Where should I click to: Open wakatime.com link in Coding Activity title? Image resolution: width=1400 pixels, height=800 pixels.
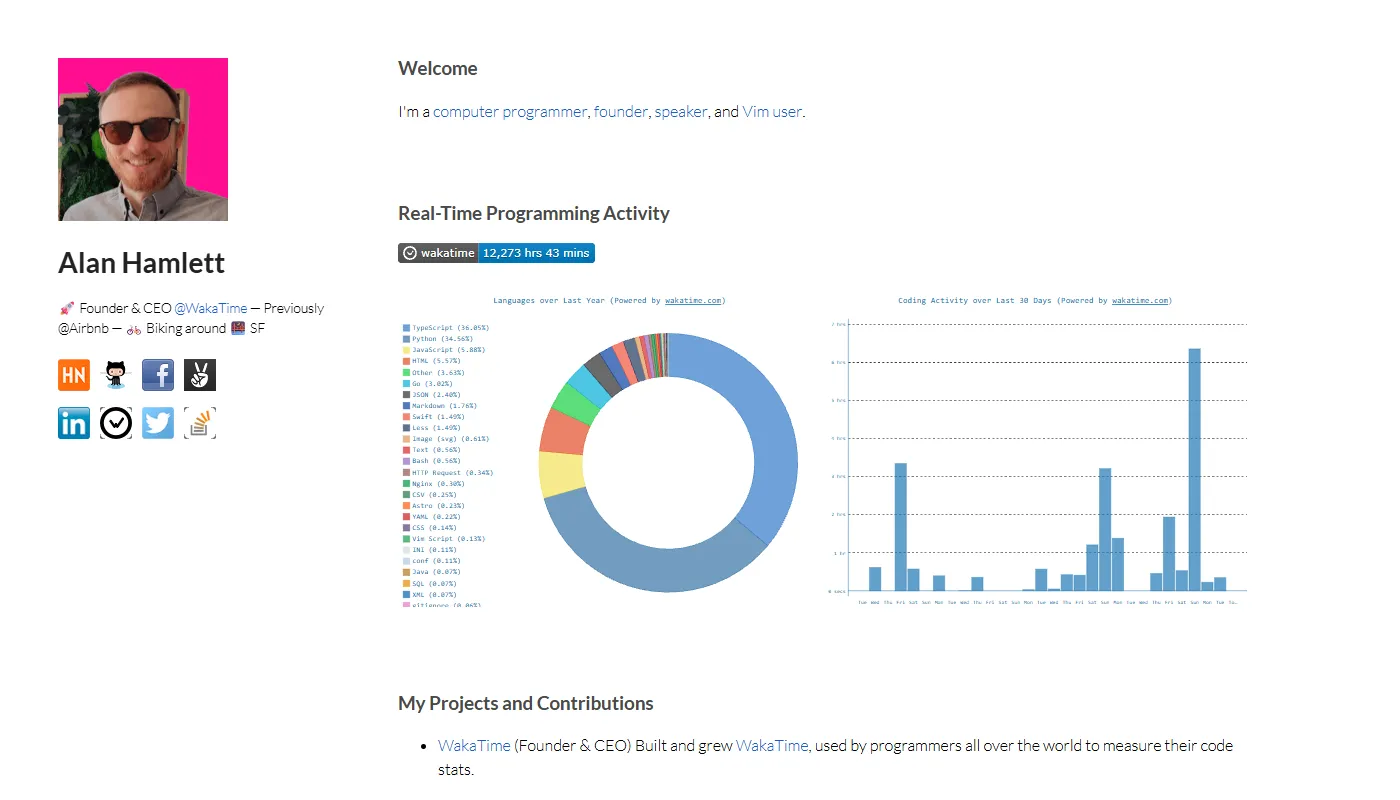(1140, 300)
